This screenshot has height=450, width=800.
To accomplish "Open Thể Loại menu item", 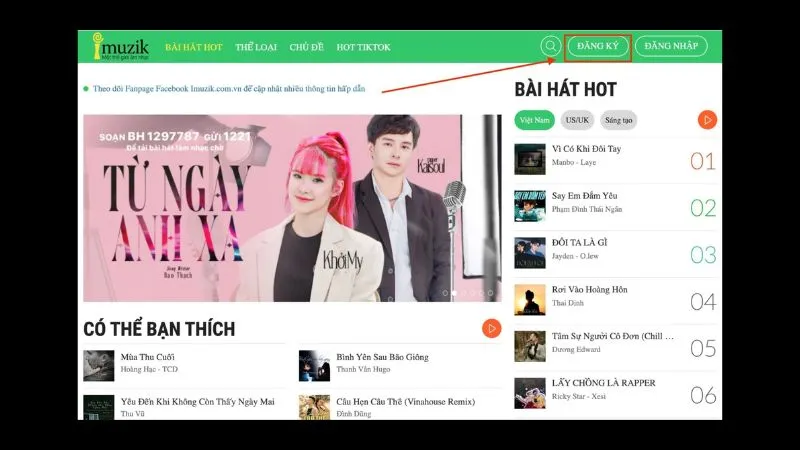I will 256,47.
